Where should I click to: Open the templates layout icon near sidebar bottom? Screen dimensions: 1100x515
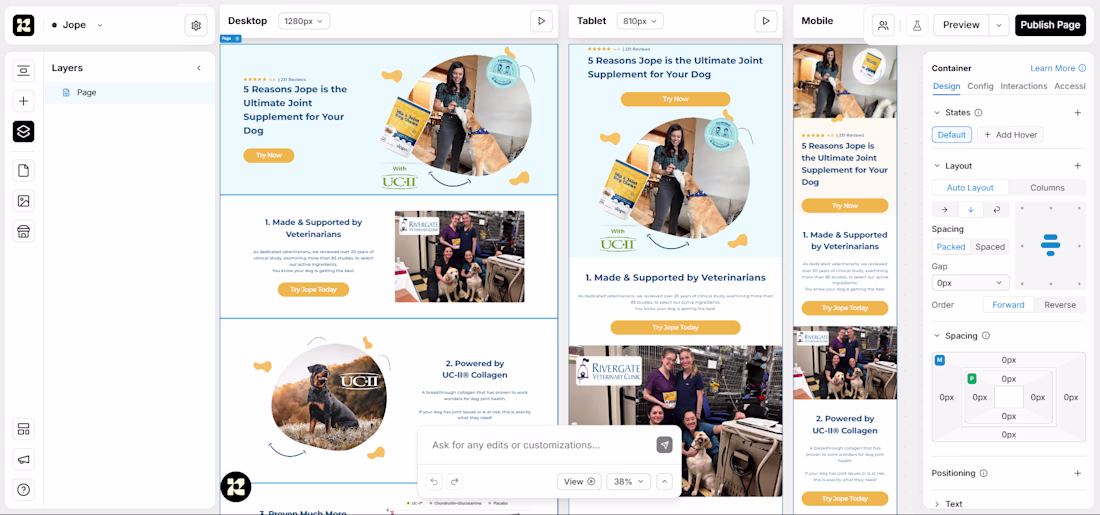tap(23, 429)
